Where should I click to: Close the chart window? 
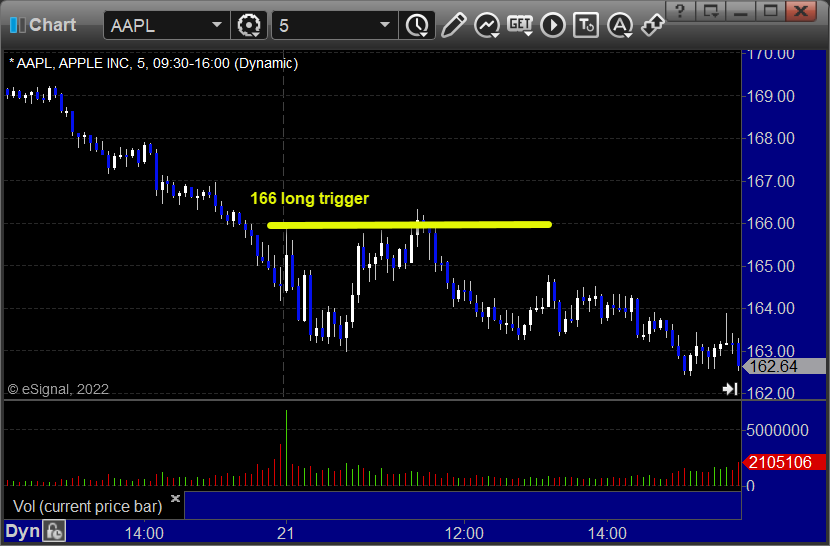(801, 11)
